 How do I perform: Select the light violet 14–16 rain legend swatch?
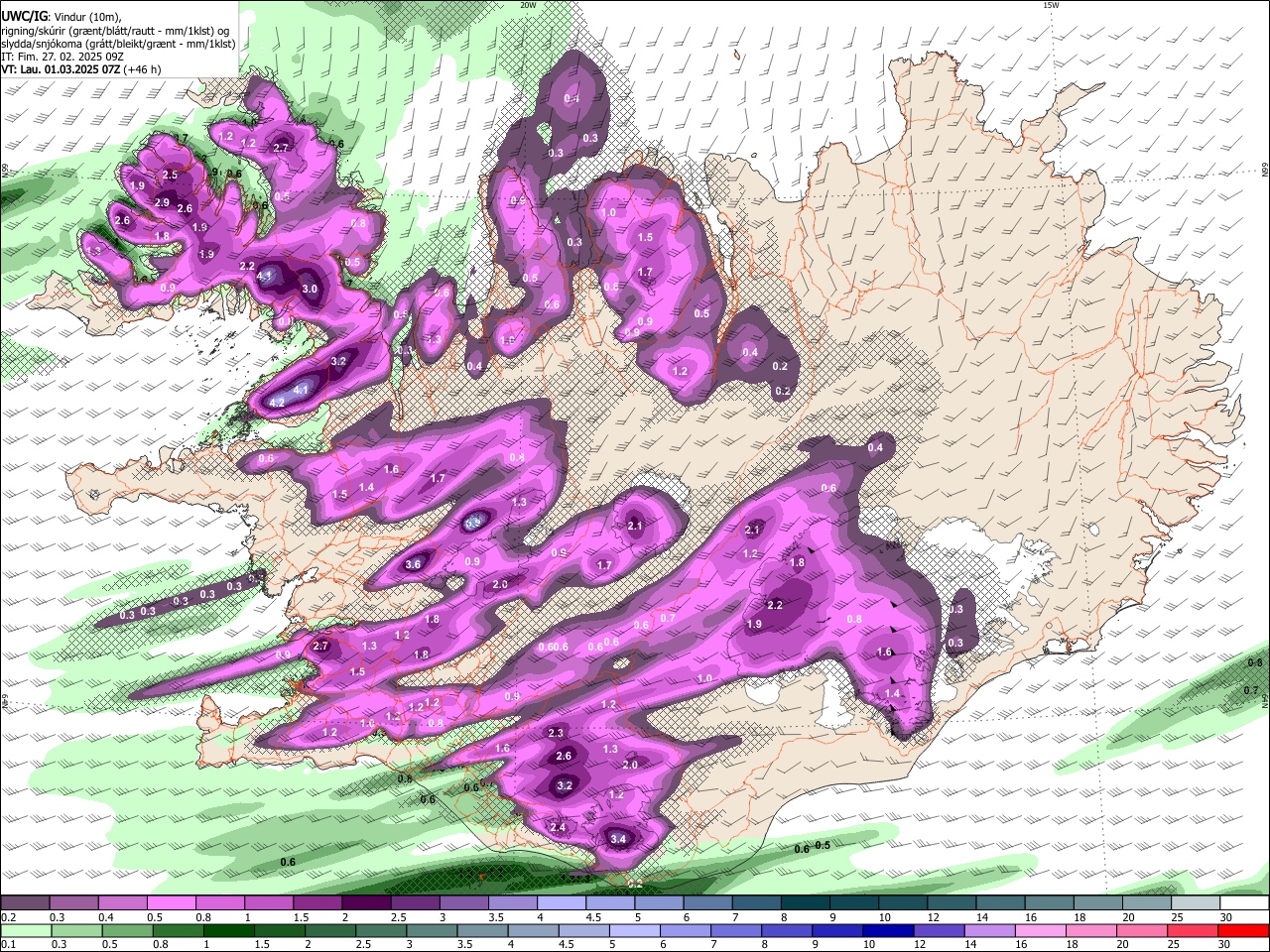point(988,930)
